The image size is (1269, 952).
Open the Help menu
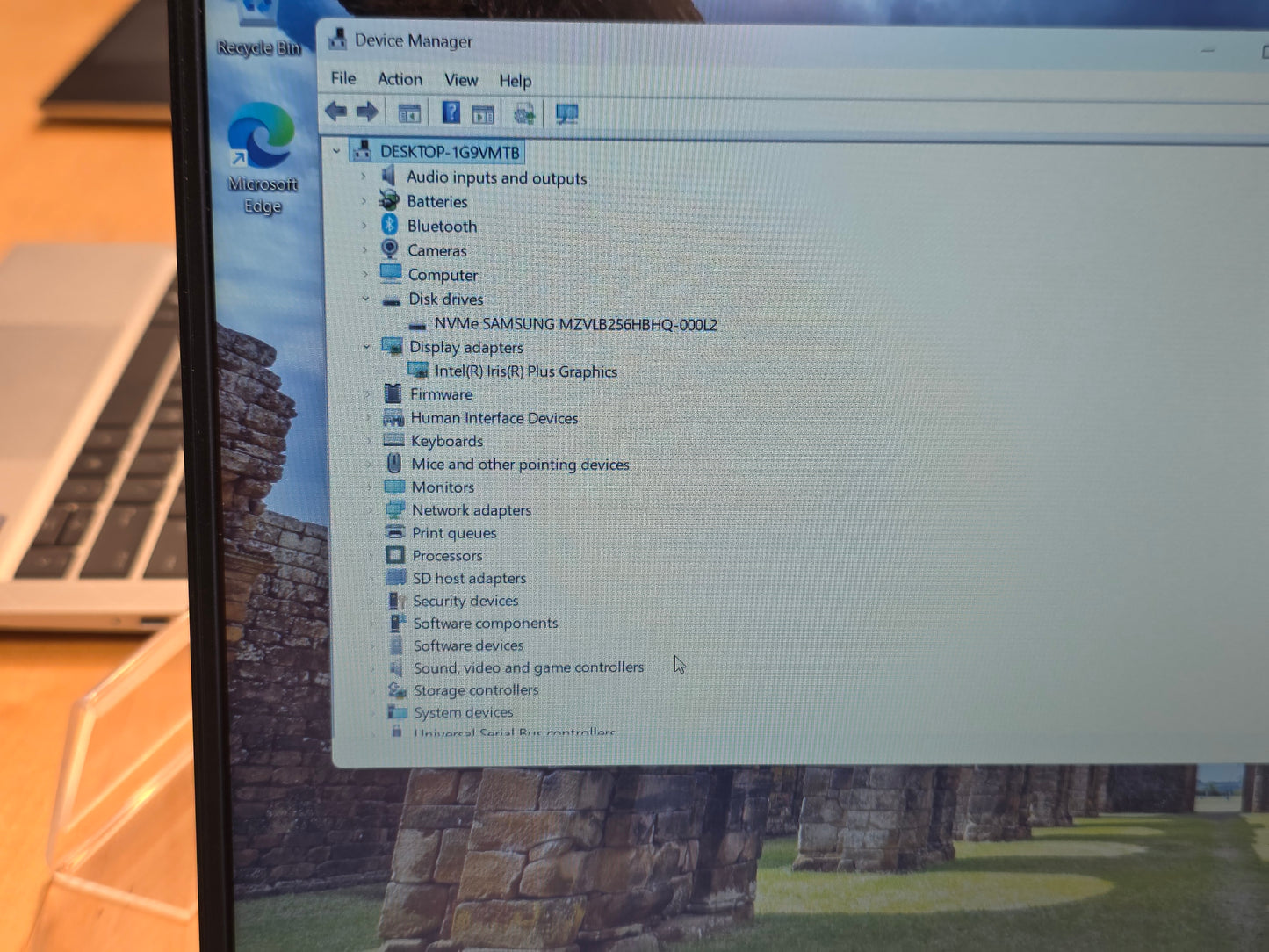(x=516, y=80)
